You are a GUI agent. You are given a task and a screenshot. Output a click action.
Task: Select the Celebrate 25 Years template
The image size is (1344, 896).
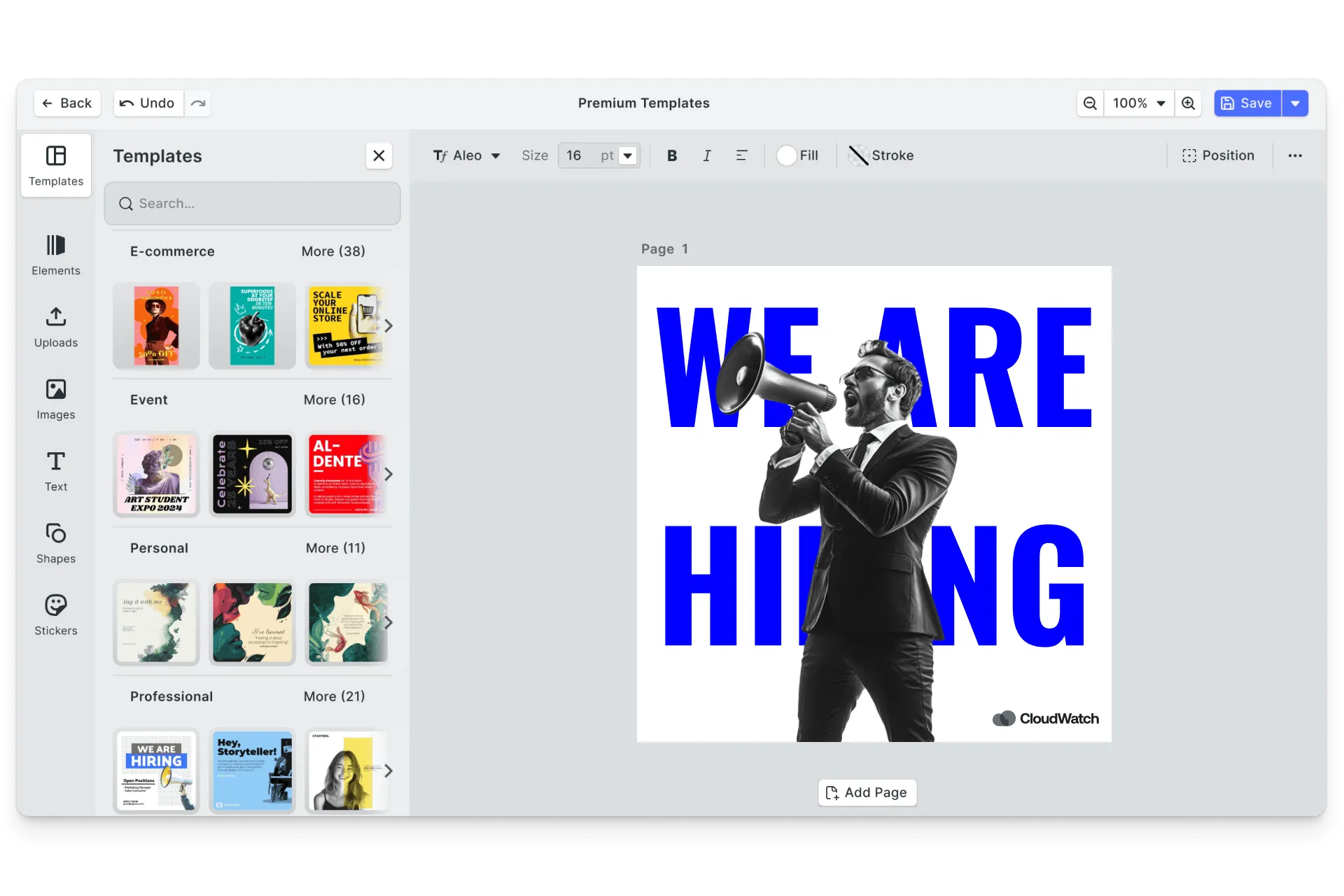point(252,474)
